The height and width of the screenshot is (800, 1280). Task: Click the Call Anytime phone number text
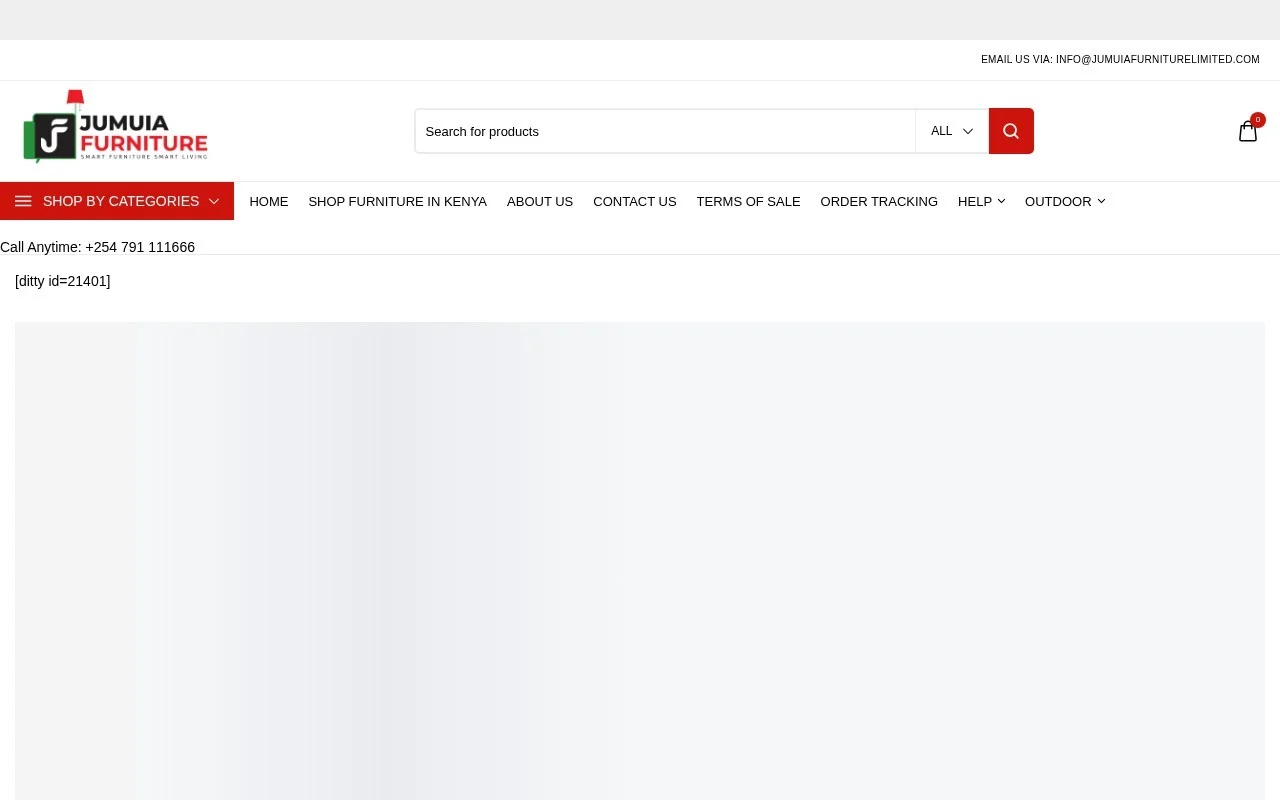(97, 247)
